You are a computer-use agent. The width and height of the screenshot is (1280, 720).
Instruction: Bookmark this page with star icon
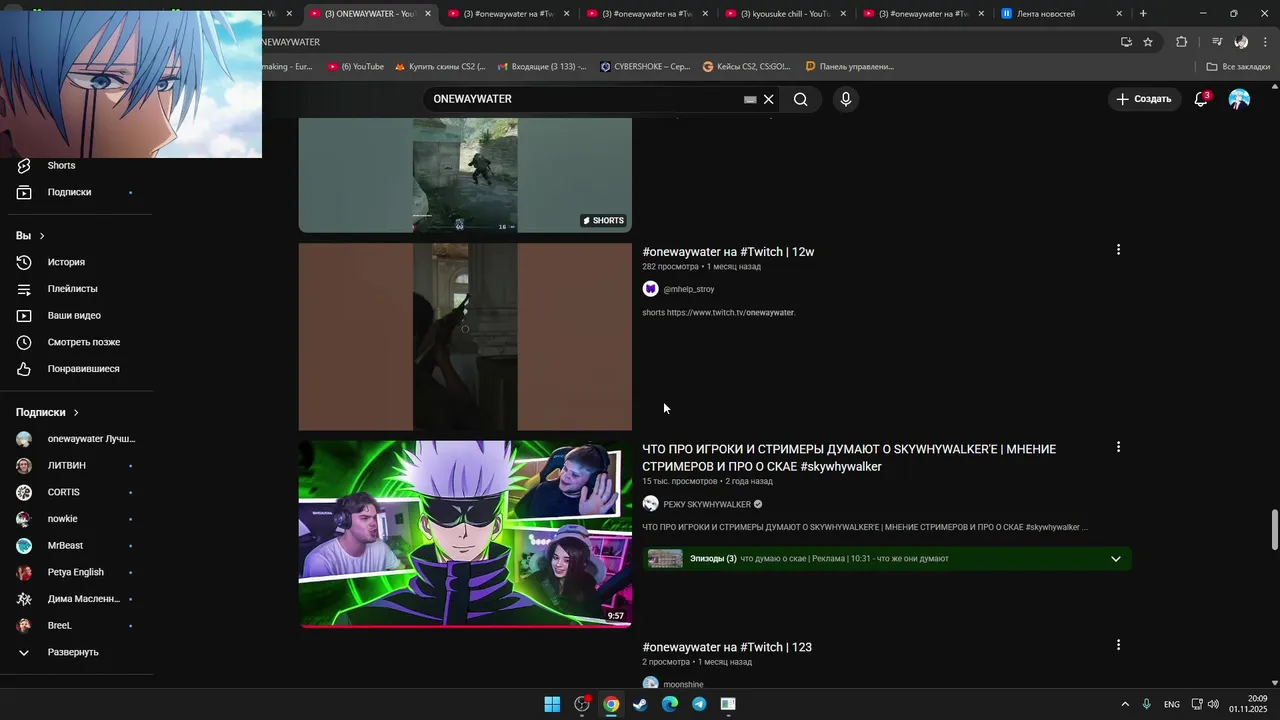1148,42
